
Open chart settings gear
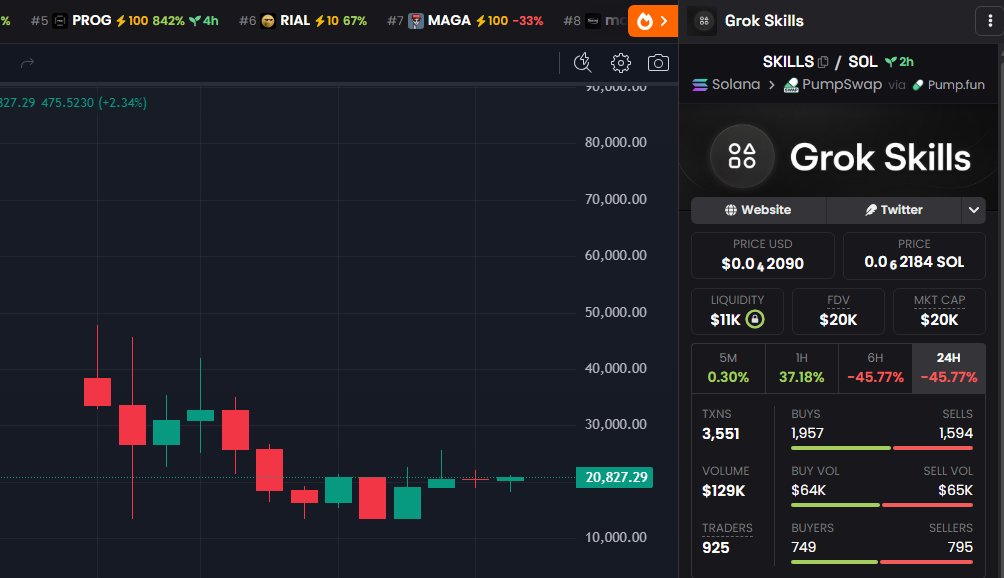click(620, 63)
